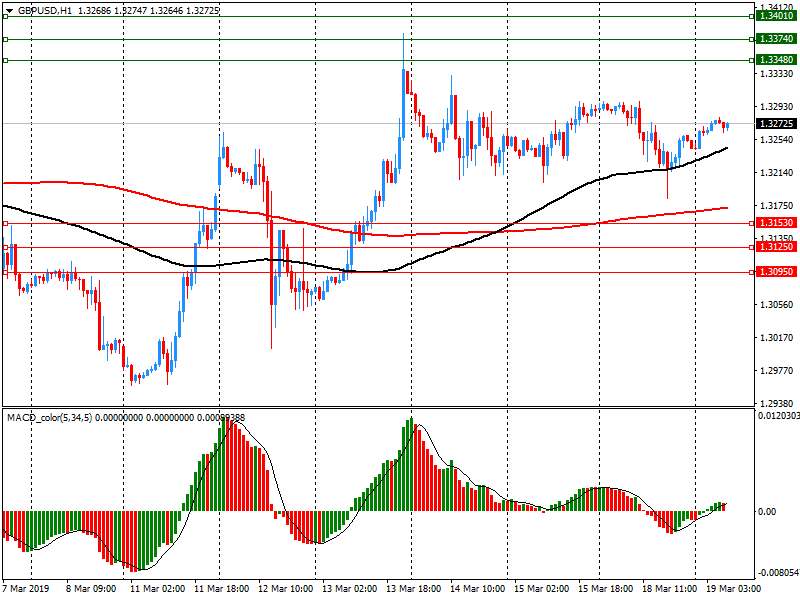Select the green 1.33740 price label
This screenshot has width=800, height=600.
click(x=776, y=39)
